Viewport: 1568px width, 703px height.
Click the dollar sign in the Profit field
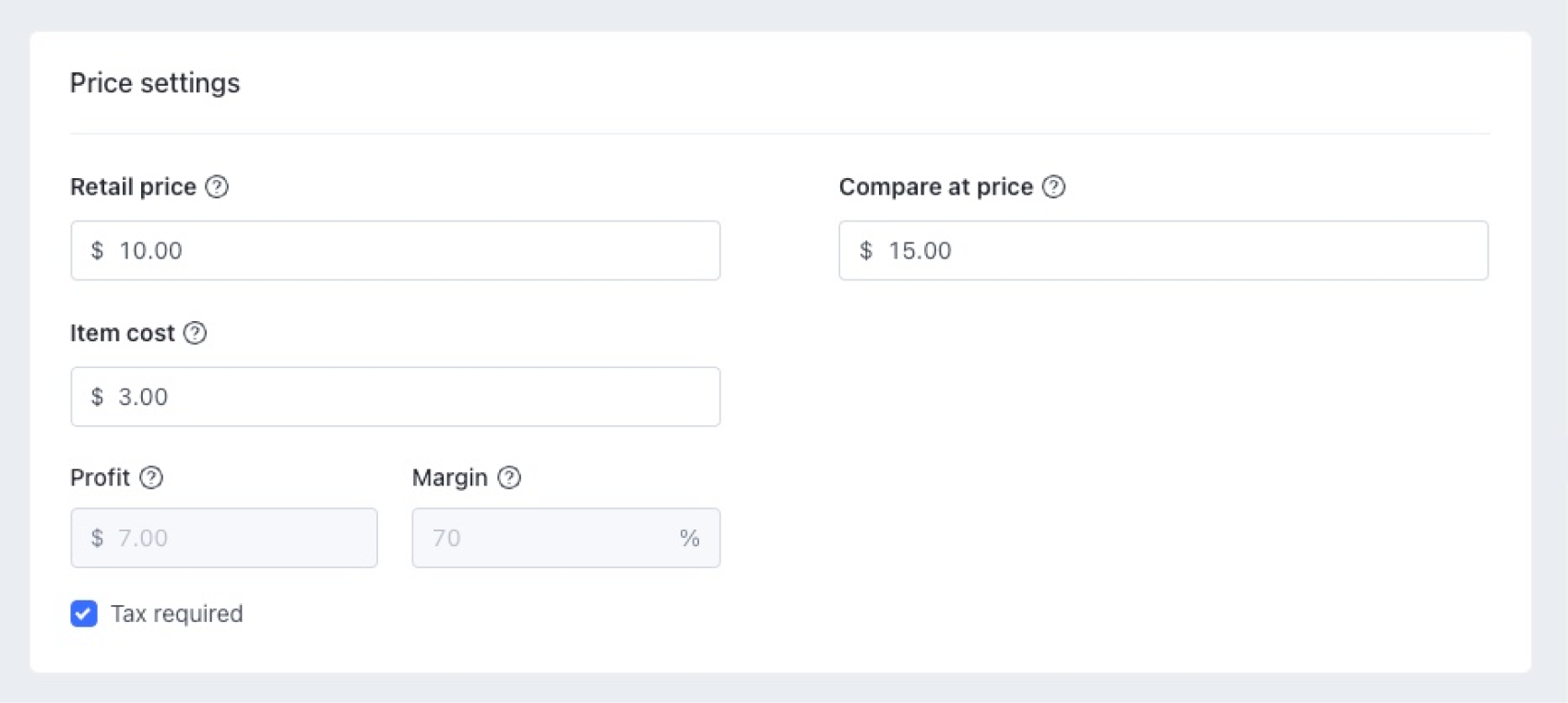(97, 538)
